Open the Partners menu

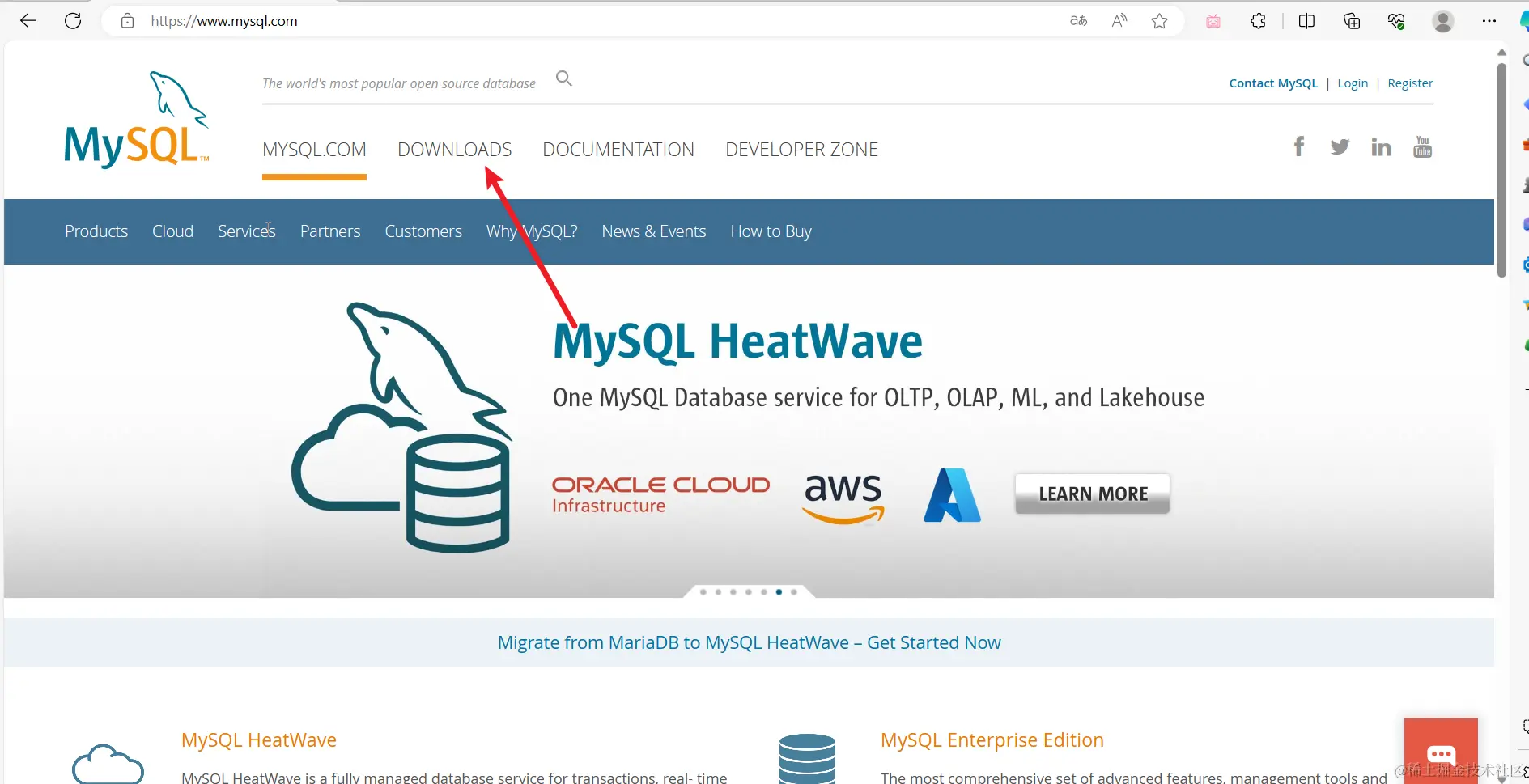[x=330, y=231]
